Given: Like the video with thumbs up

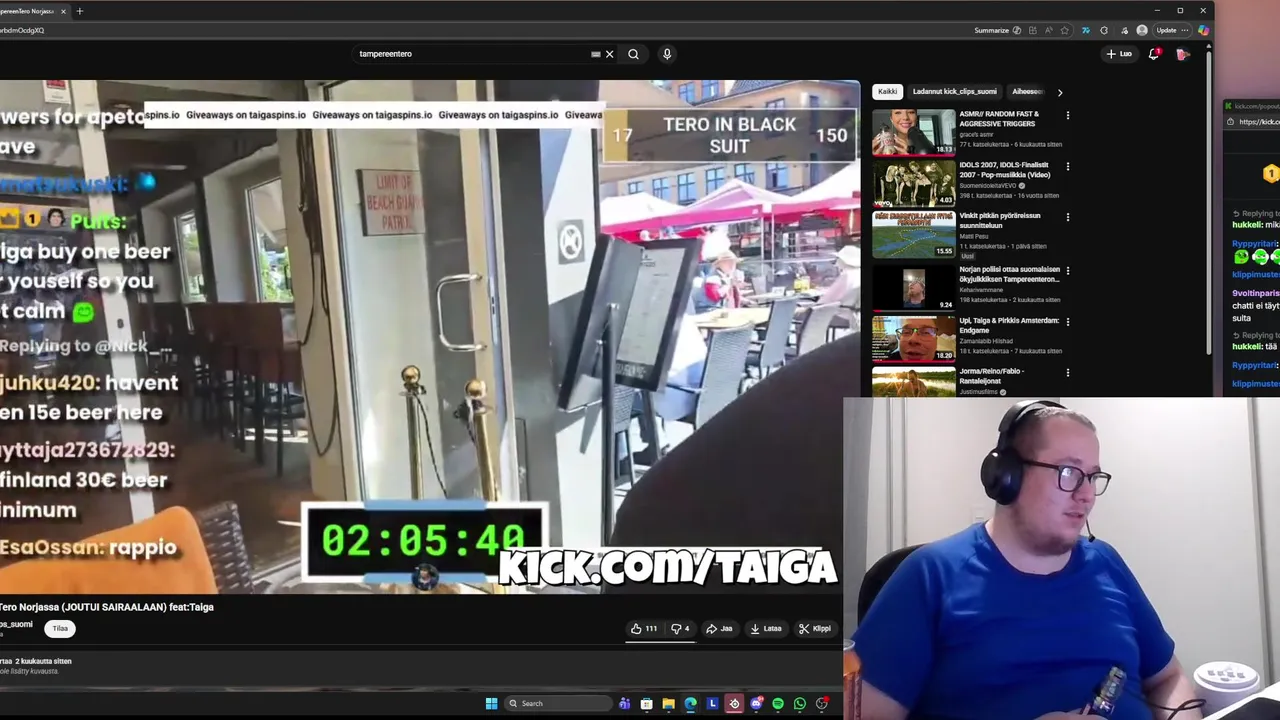Looking at the screenshot, I should (643, 629).
